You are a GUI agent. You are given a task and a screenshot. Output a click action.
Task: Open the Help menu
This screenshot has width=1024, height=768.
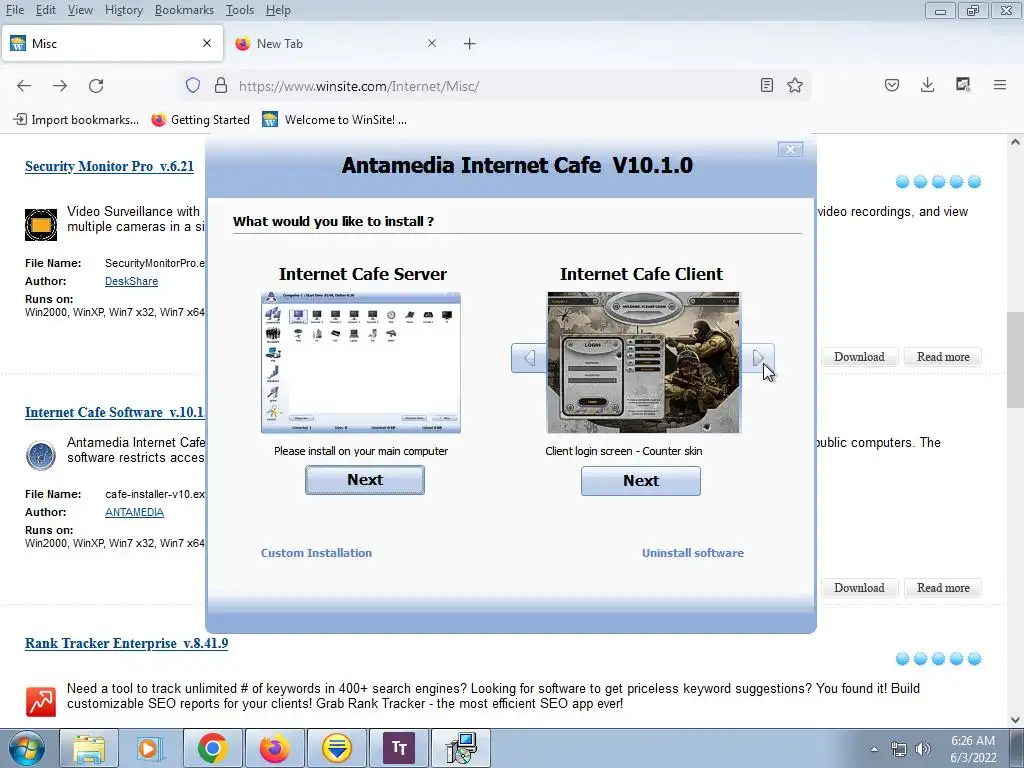pos(278,10)
